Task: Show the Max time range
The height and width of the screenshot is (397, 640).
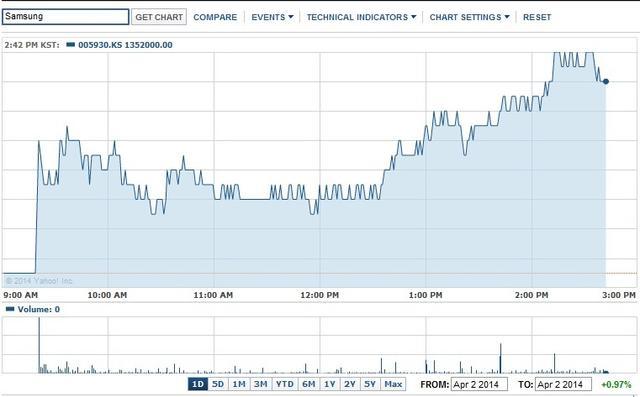Action: (x=393, y=384)
